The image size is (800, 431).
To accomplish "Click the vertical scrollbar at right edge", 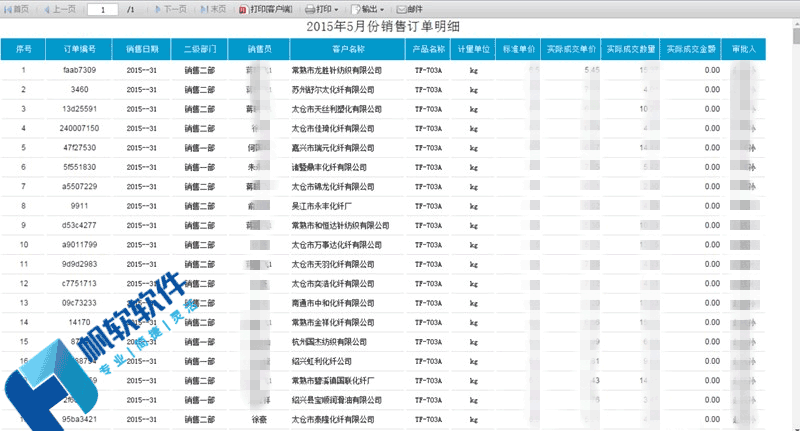I will (x=796, y=224).
